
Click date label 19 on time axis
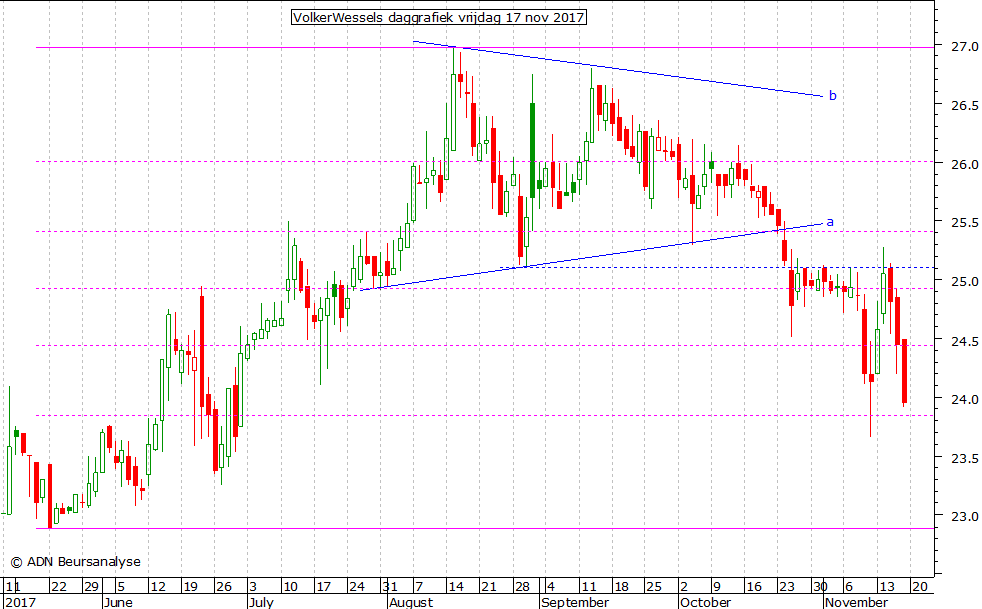pyautogui.click(x=190, y=587)
